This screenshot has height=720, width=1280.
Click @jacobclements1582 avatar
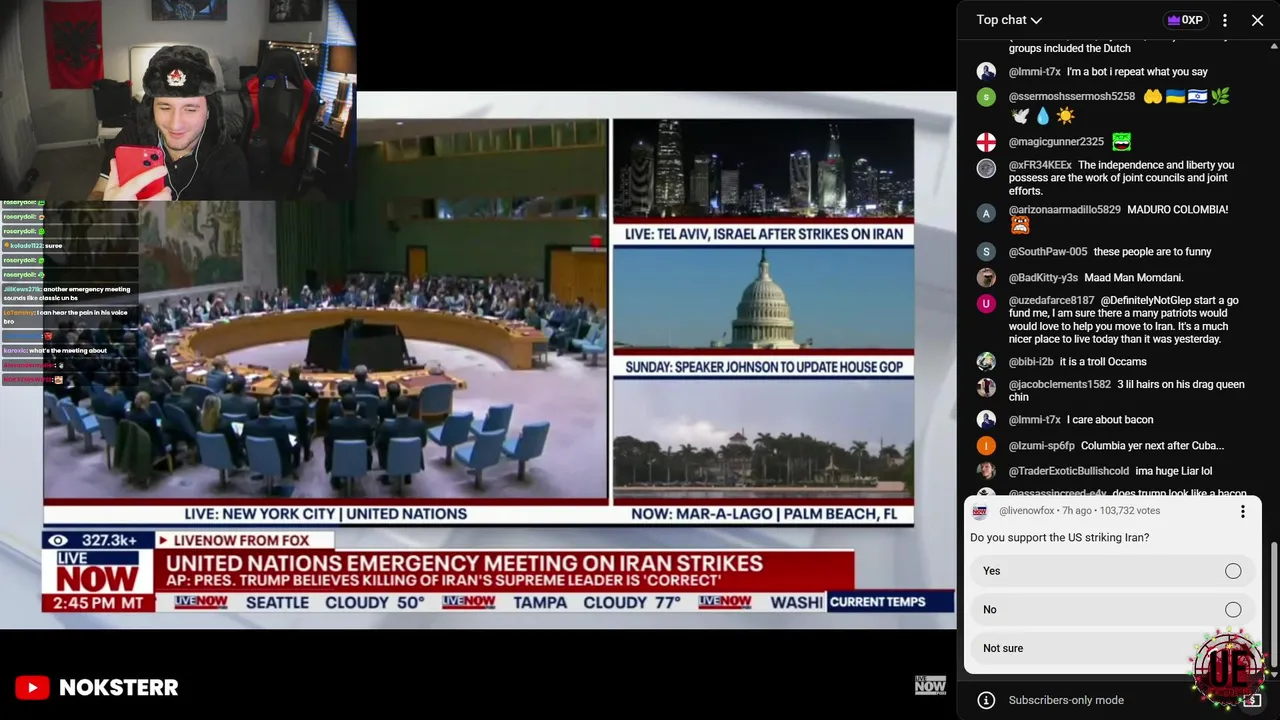point(986,388)
